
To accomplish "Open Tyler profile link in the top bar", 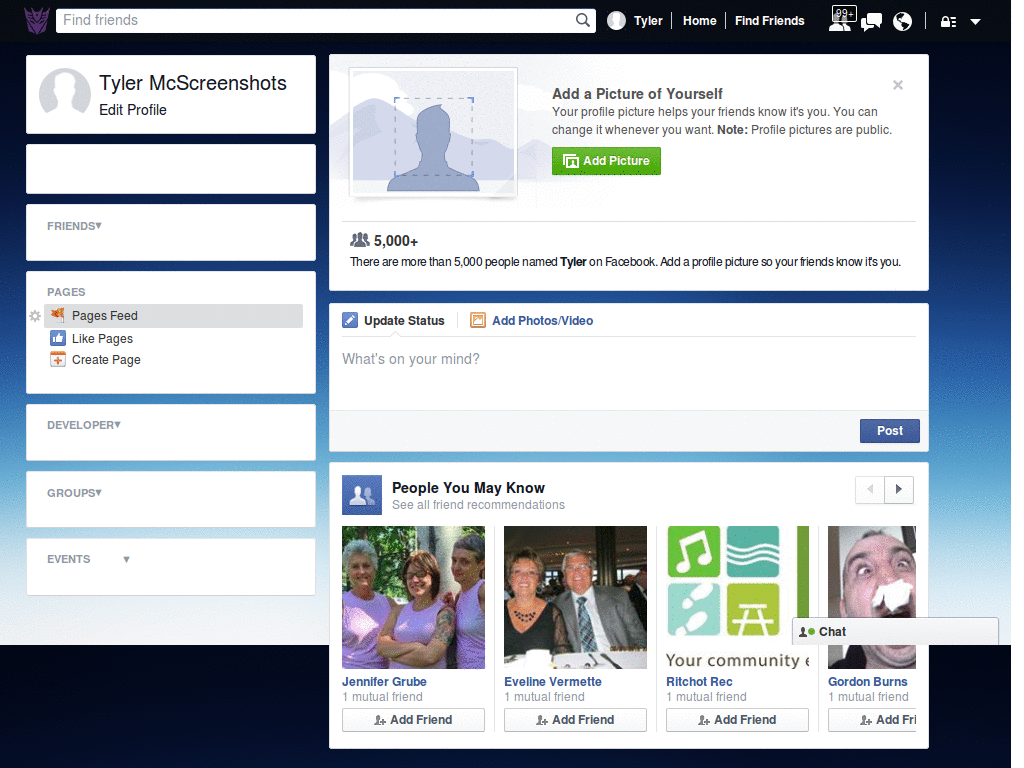I will click(x=648, y=21).
